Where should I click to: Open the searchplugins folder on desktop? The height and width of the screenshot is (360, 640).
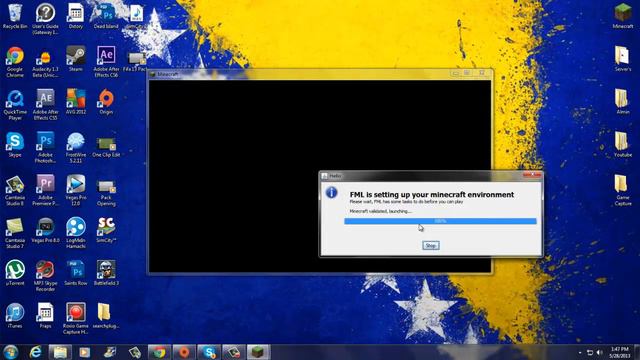(x=105, y=316)
